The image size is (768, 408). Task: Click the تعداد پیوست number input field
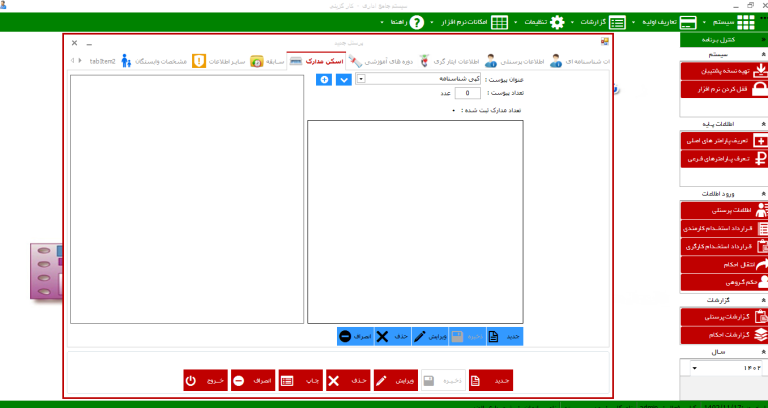point(467,93)
